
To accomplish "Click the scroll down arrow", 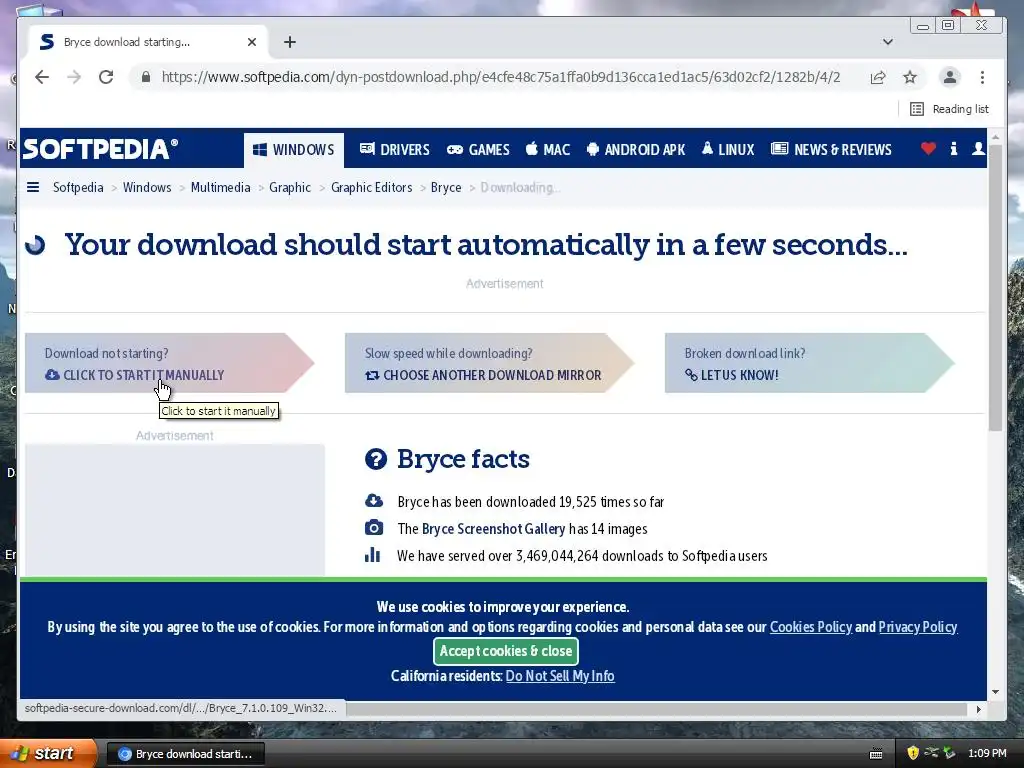I will click(995, 692).
